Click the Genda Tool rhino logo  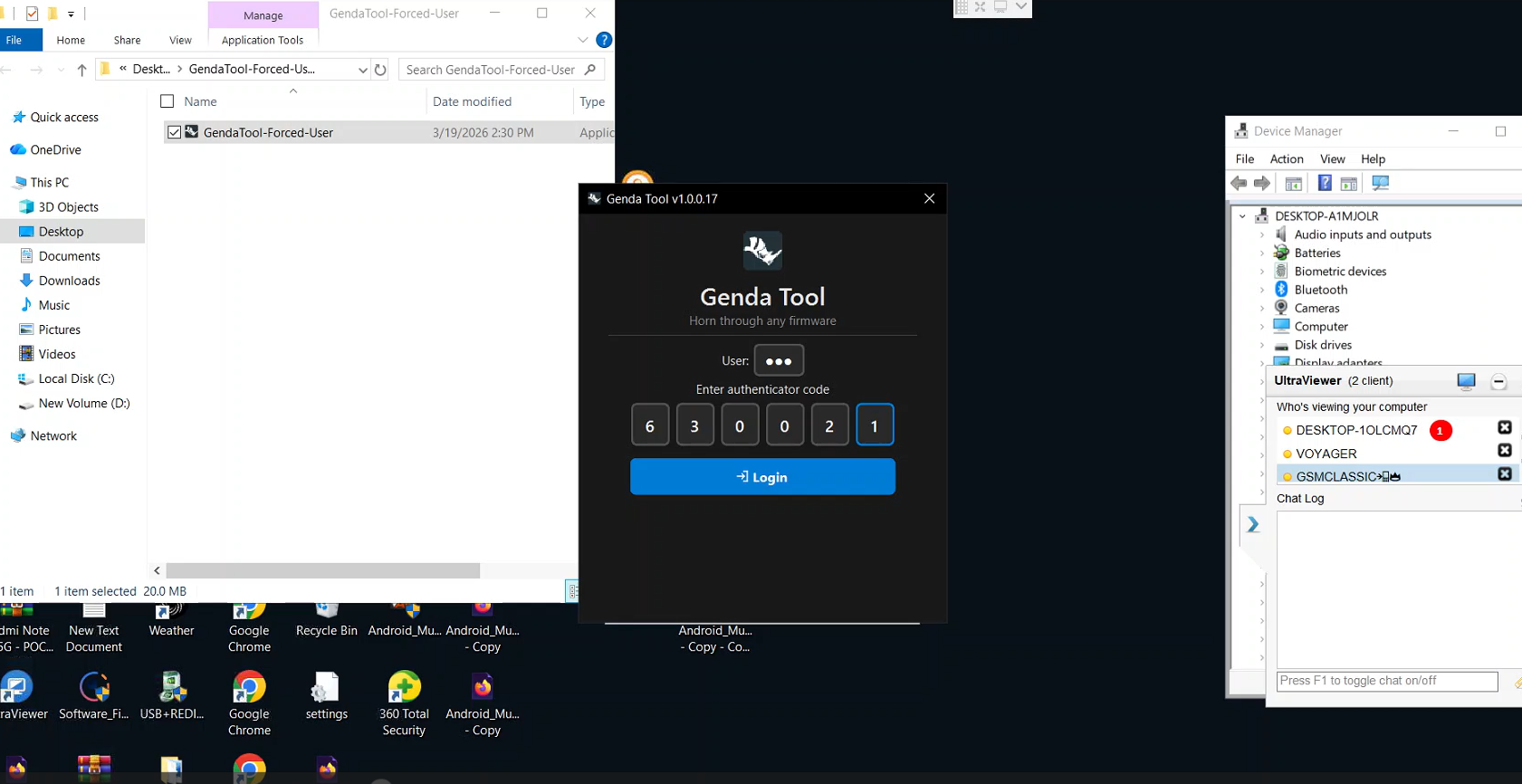762,250
